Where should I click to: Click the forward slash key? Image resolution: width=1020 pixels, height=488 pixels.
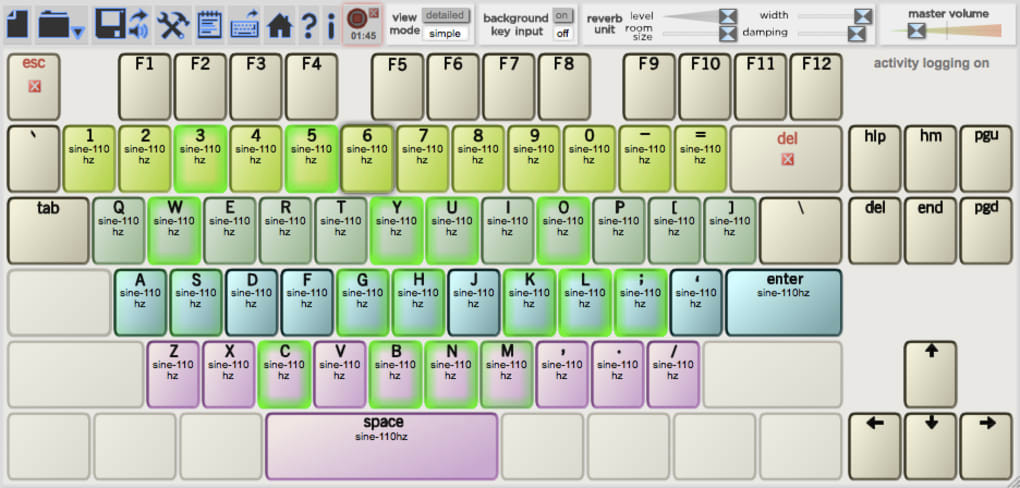[673, 375]
